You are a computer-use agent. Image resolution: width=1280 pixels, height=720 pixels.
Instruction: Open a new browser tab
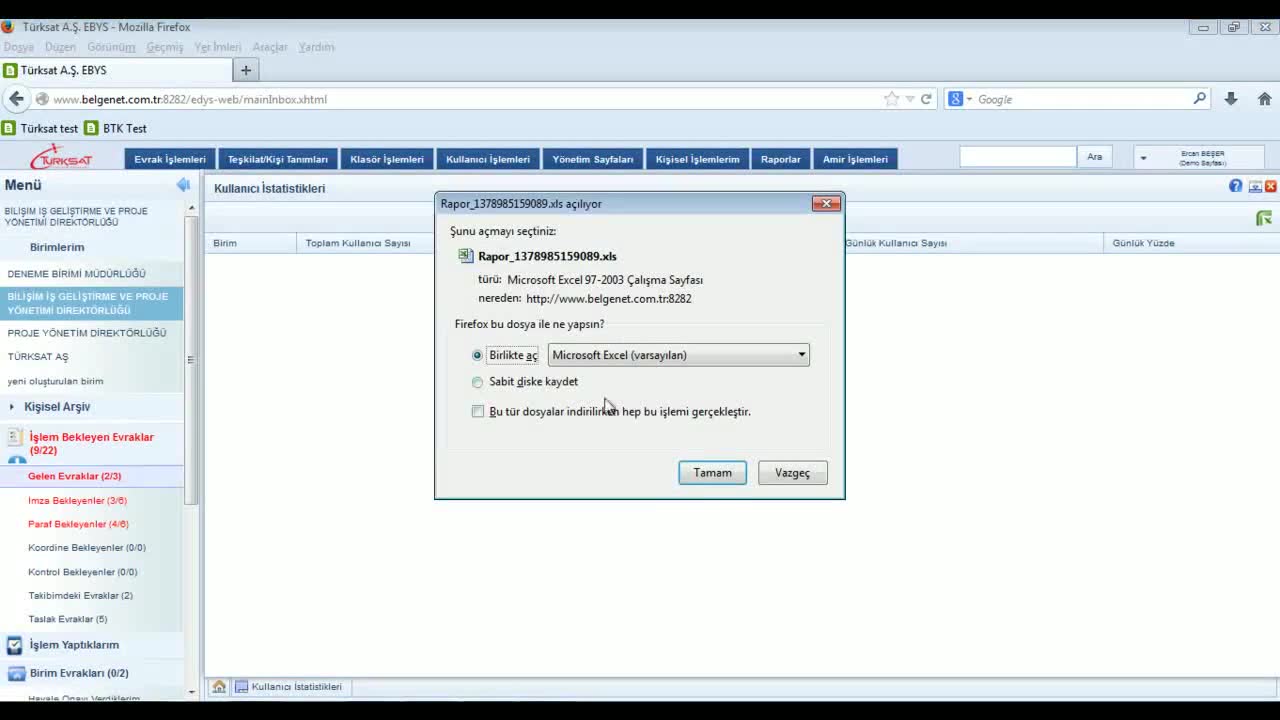(x=246, y=70)
